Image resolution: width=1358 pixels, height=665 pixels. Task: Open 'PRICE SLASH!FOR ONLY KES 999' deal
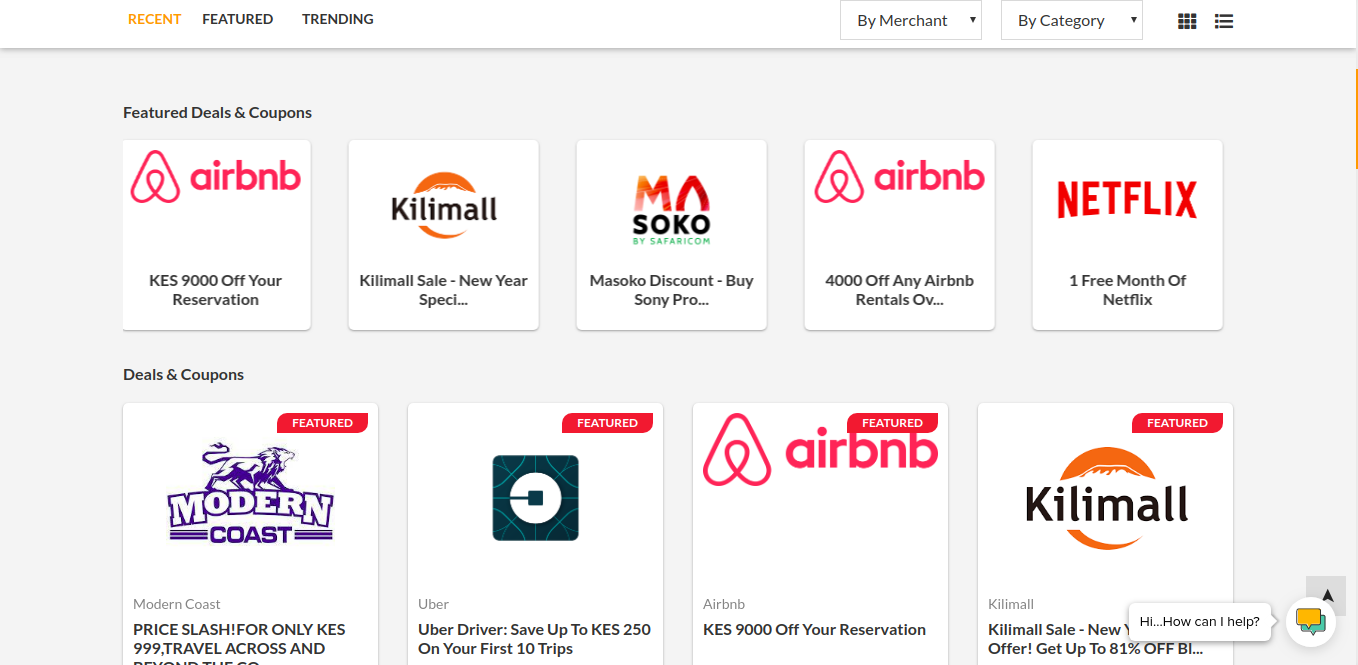tap(240, 642)
